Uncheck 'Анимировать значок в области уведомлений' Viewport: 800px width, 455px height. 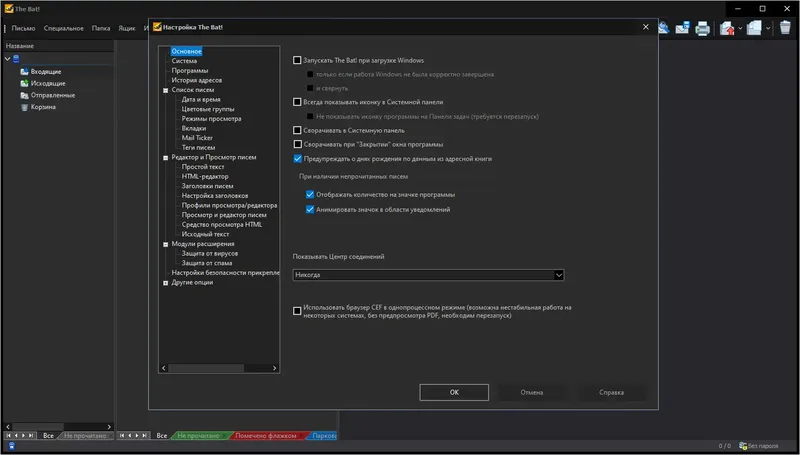click(310, 209)
